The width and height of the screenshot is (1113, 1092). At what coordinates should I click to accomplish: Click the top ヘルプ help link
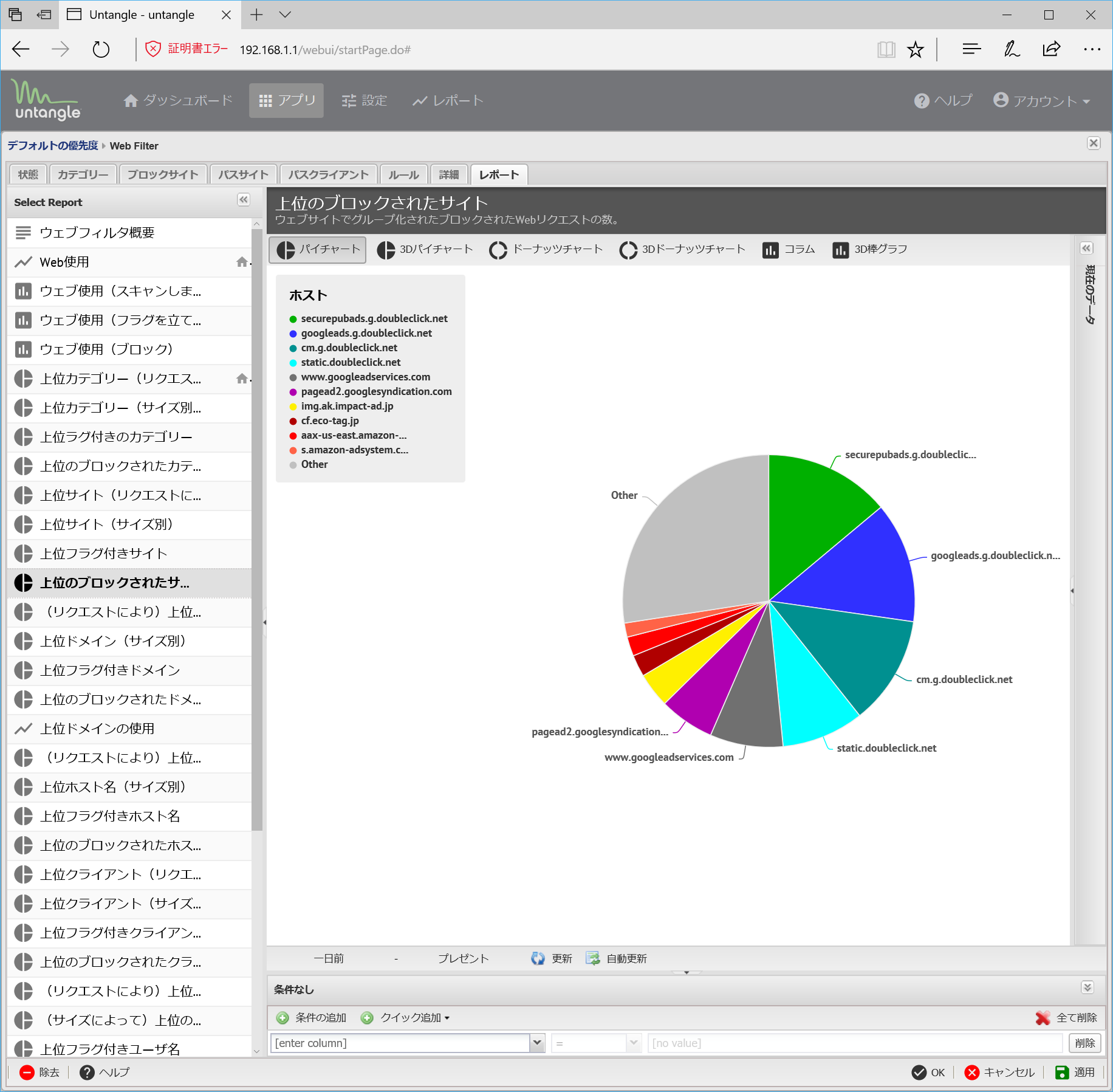(943, 101)
